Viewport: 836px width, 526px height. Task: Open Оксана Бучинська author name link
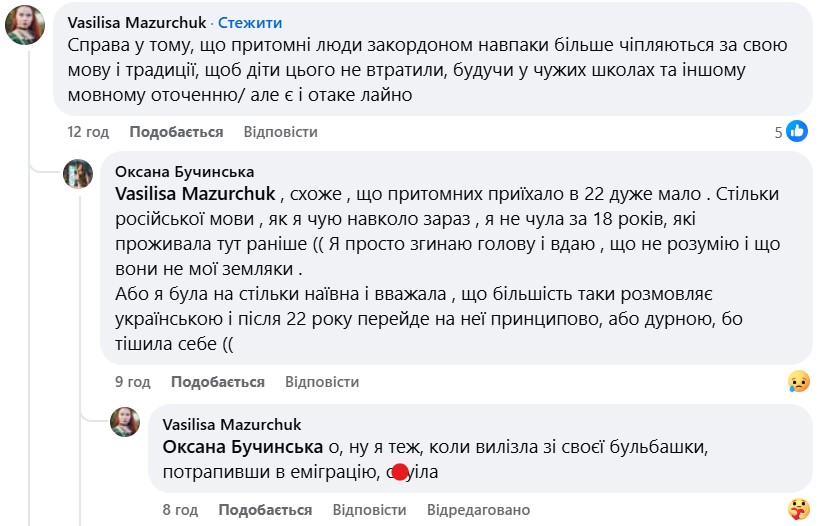[184, 171]
